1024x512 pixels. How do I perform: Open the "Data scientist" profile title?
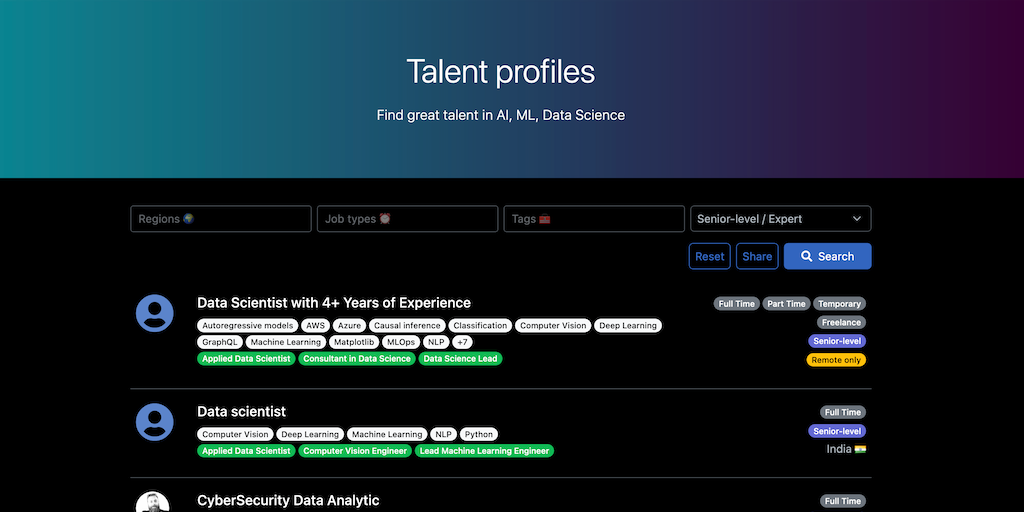[241, 411]
